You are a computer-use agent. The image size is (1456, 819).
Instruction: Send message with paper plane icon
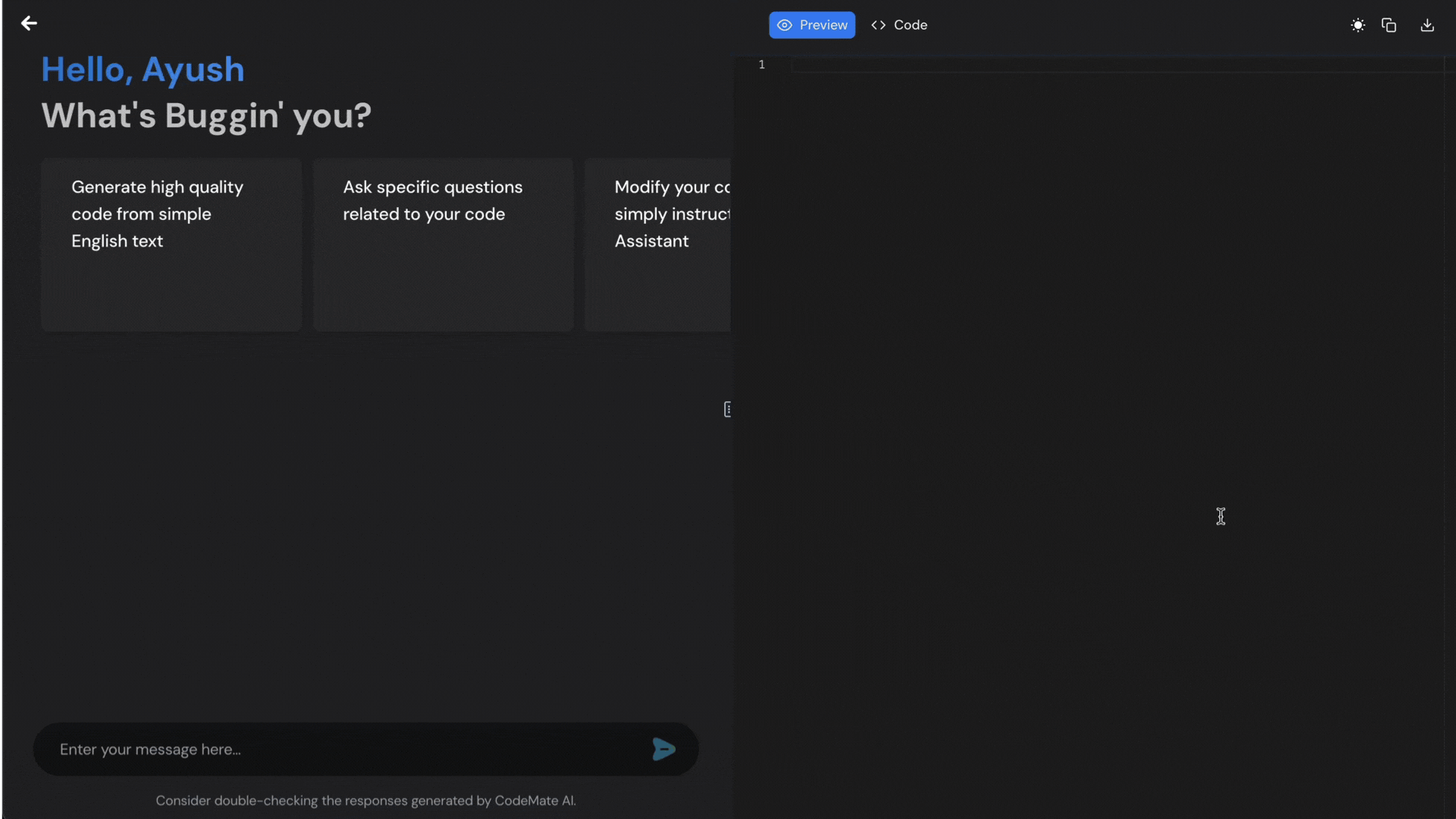click(x=664, y=749)
